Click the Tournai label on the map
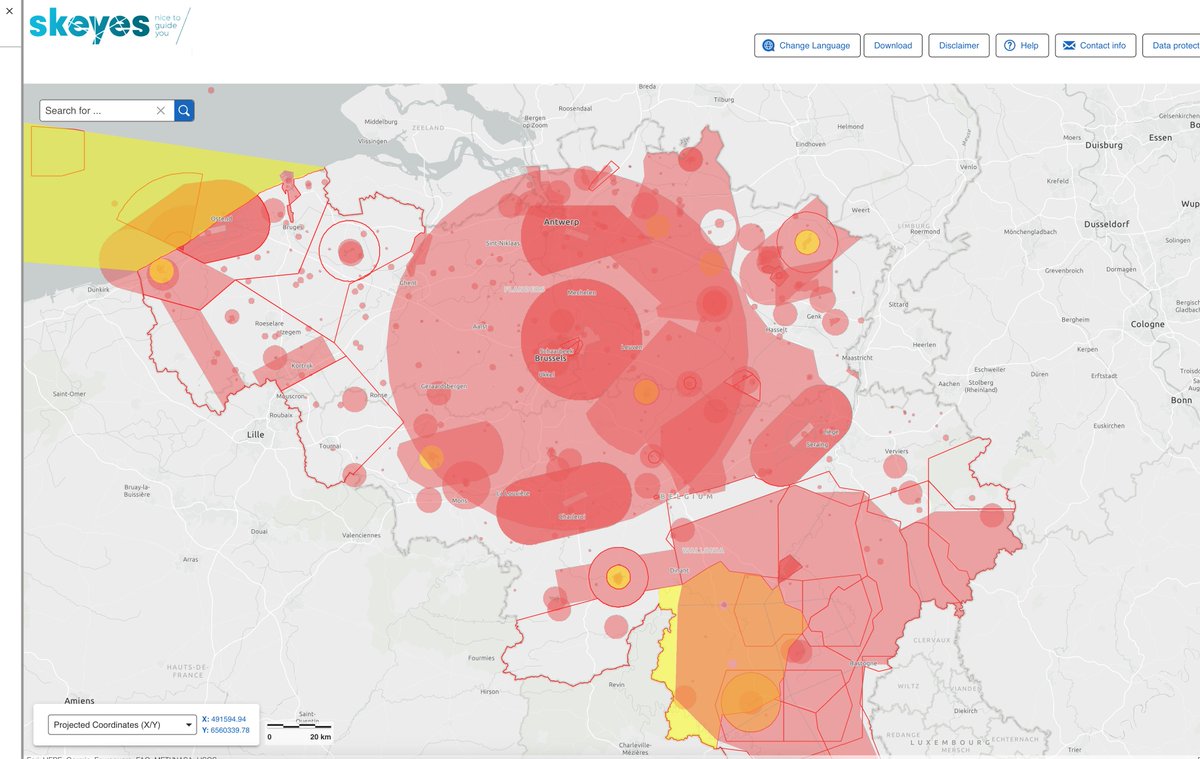The width and height of the screenshot is (1200, 759). [329, 446]
